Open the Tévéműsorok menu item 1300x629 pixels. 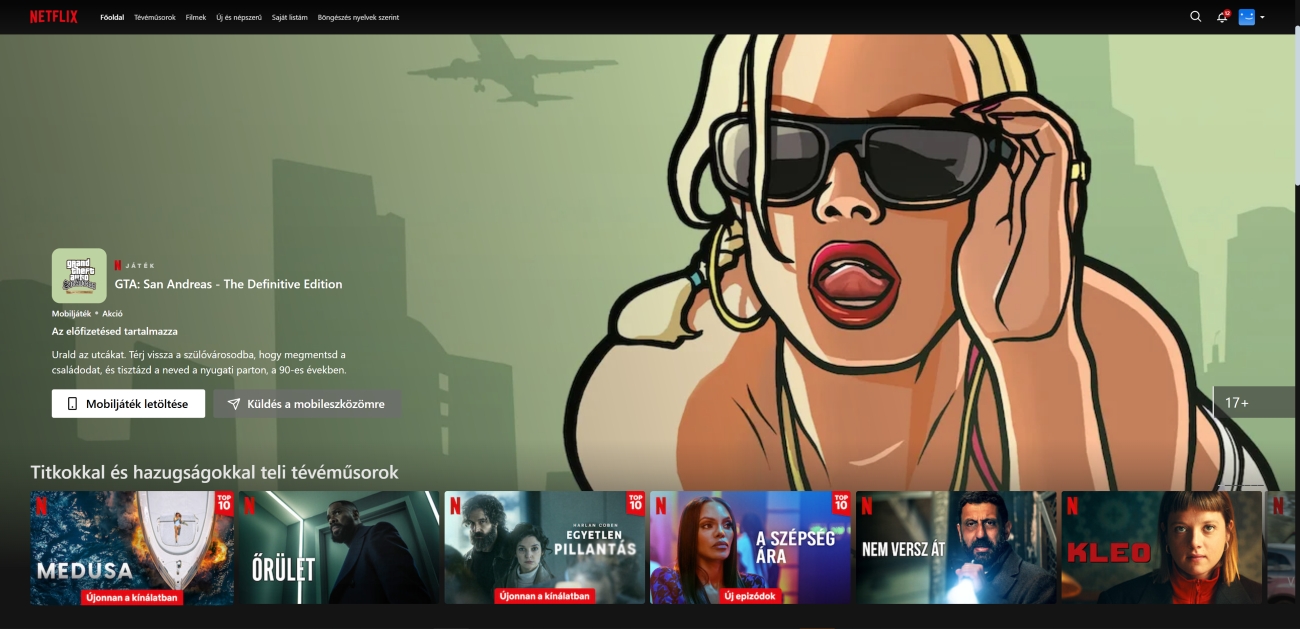coord(155,18)
